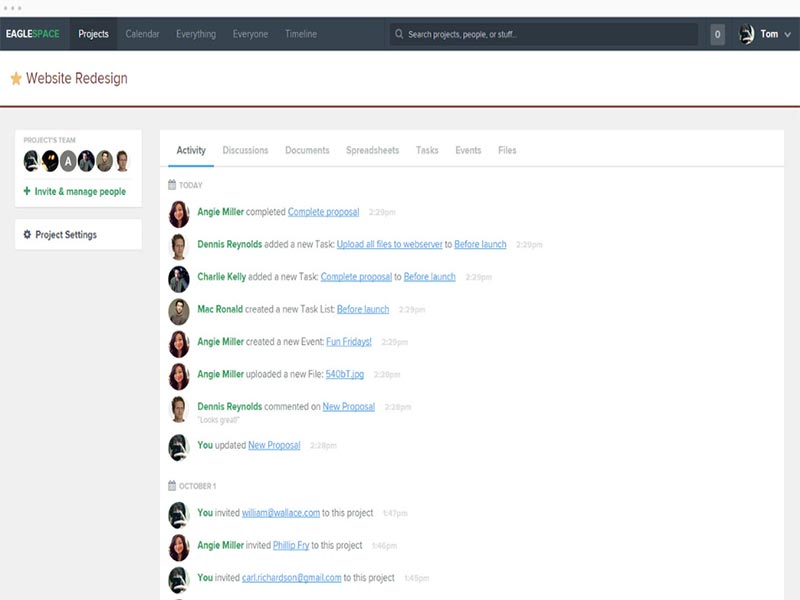Click the carl.richardson@gmail.com link

pyautogui.click(x=291, y=578)
